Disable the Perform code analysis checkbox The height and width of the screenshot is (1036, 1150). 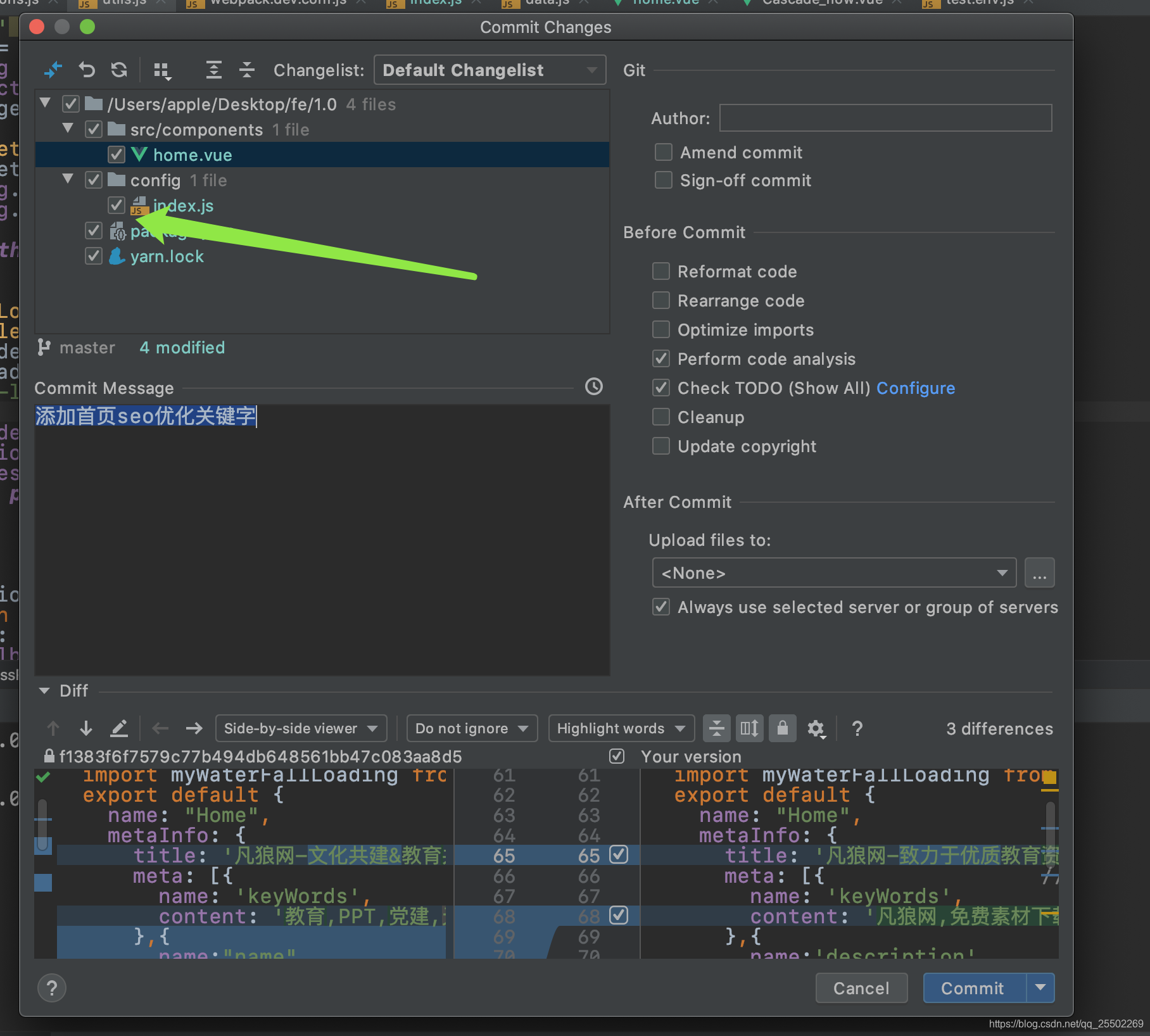(x=660, y=358)
